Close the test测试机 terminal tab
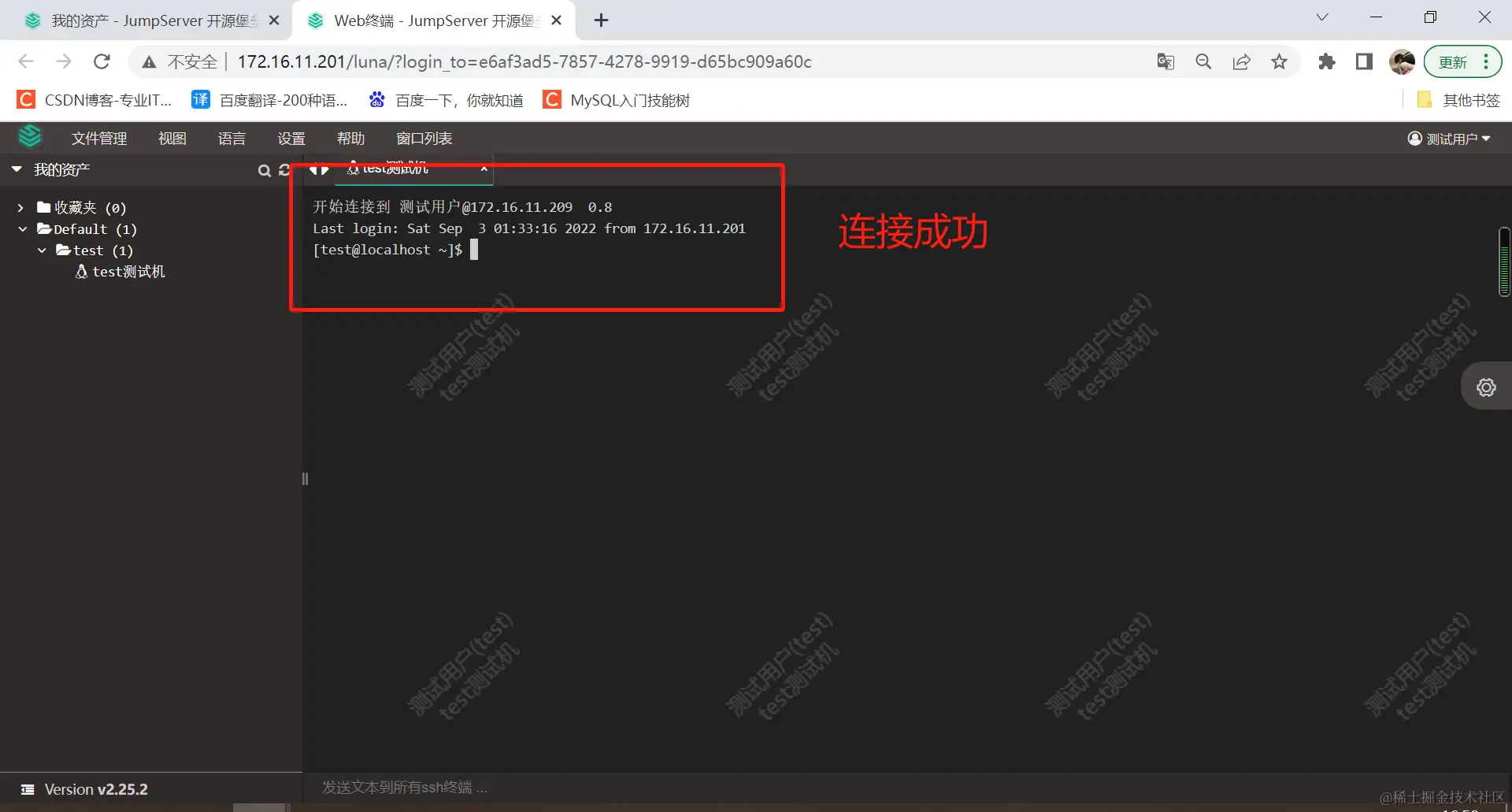Image resolution: width=1512 pixels, height=812 pixels. tap(484, 169)
